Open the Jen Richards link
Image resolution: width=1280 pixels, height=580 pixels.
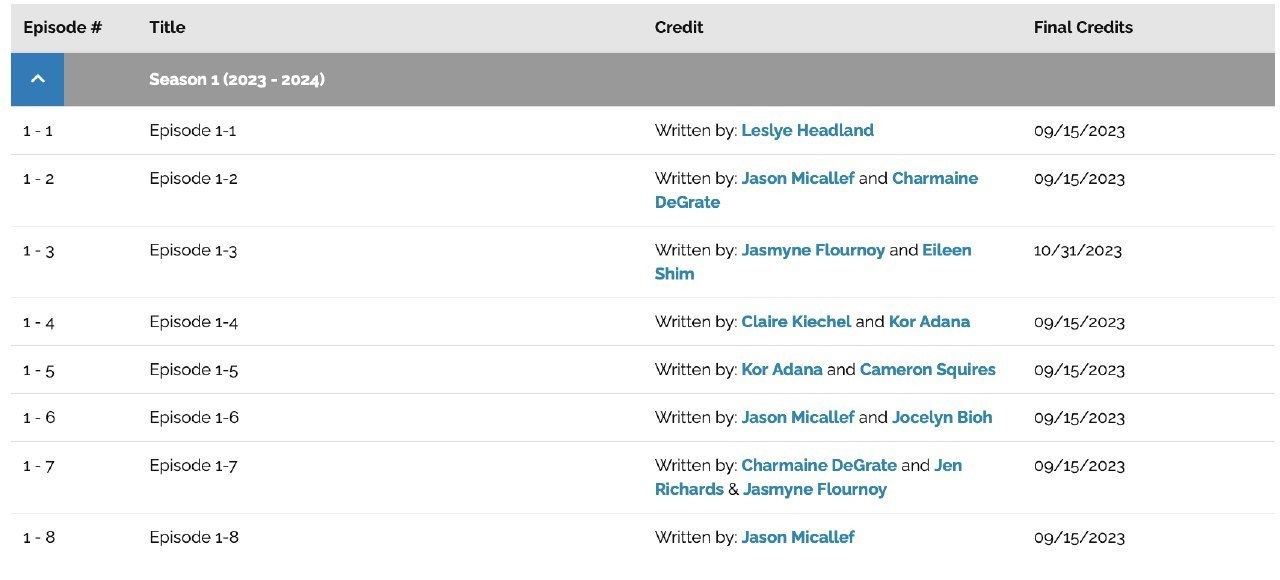point(808,478)
